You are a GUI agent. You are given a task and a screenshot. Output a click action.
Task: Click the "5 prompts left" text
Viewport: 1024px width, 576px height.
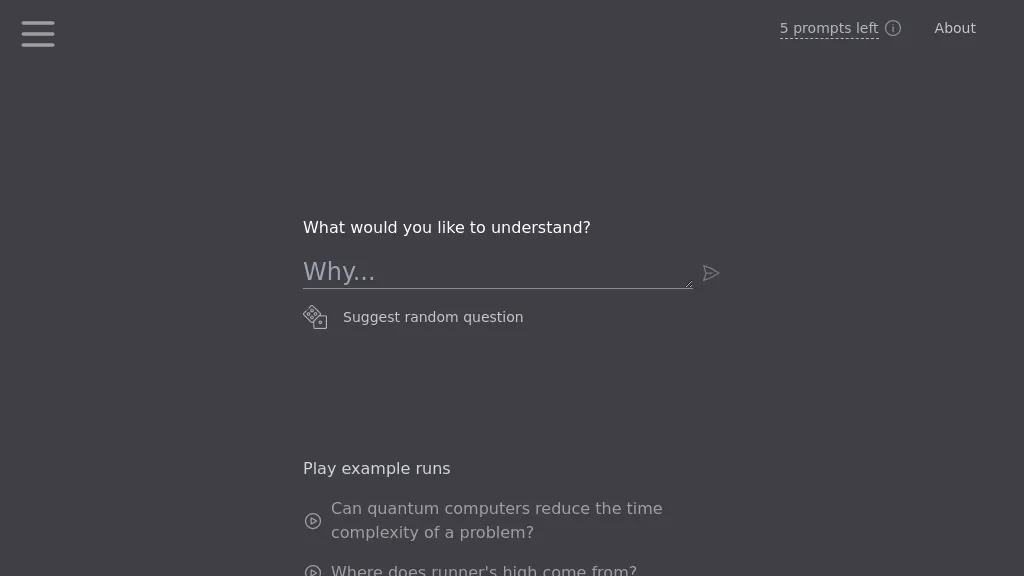pos(829,28)
